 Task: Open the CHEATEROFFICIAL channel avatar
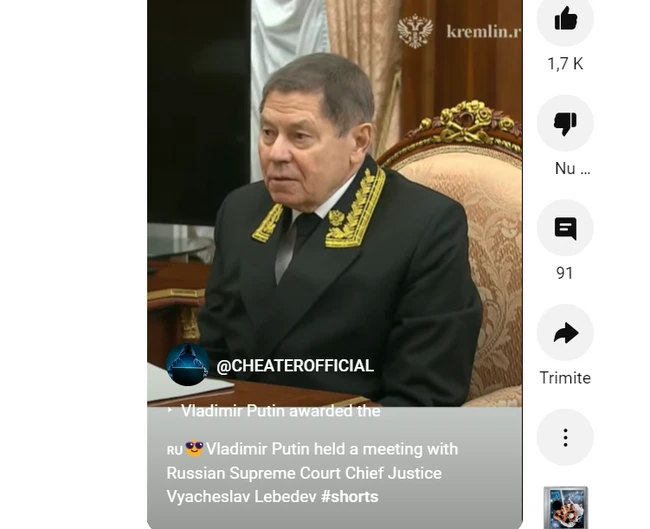click(x=187, y=365)
